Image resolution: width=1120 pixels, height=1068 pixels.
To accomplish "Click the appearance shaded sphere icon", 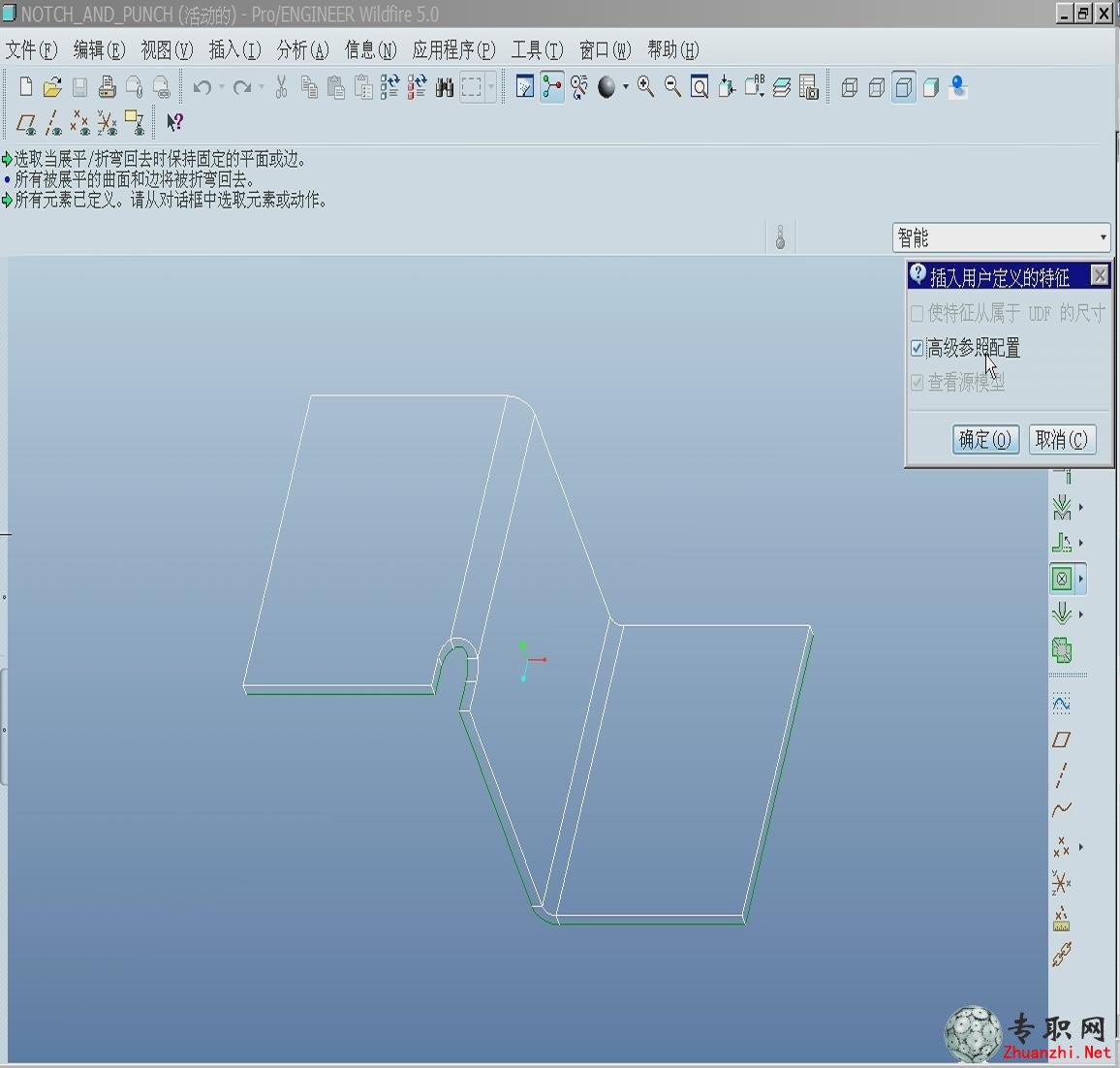I will (x=607, y=87).
